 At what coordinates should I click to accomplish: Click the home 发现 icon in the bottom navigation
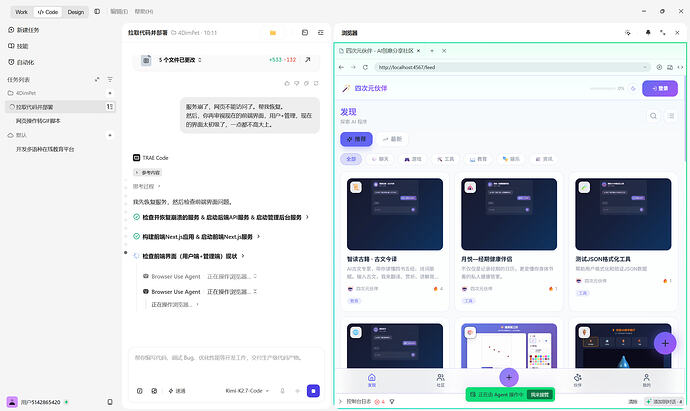[372, 380]
